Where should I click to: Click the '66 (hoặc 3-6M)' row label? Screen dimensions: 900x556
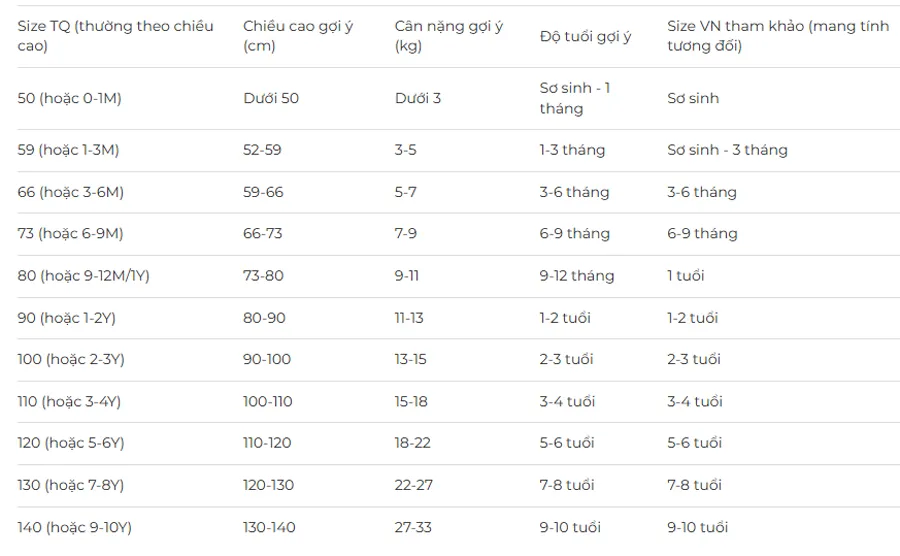pyautogui.click(x=71, y=192)
